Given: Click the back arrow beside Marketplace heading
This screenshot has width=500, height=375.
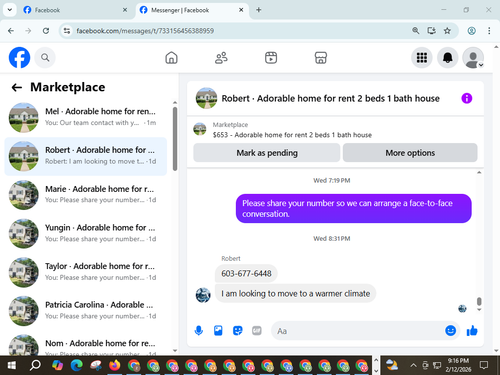Looking at the screenshot, I should tap(17, 87).
